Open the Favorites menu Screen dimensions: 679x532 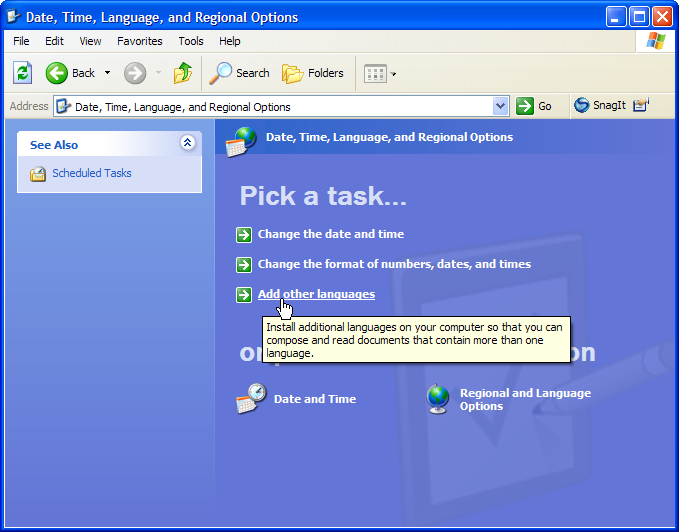click(139, 41)
